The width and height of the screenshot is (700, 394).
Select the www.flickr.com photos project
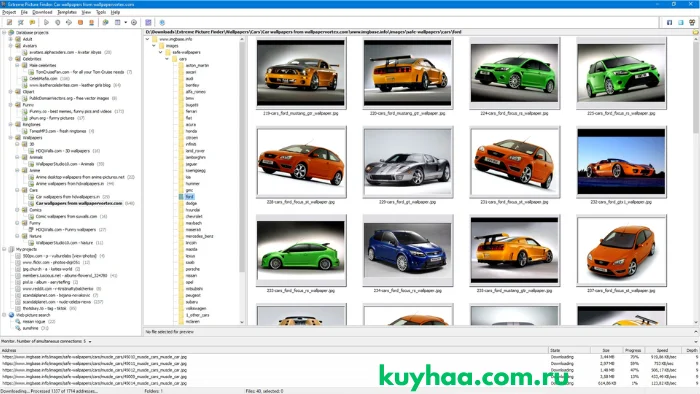52,262
